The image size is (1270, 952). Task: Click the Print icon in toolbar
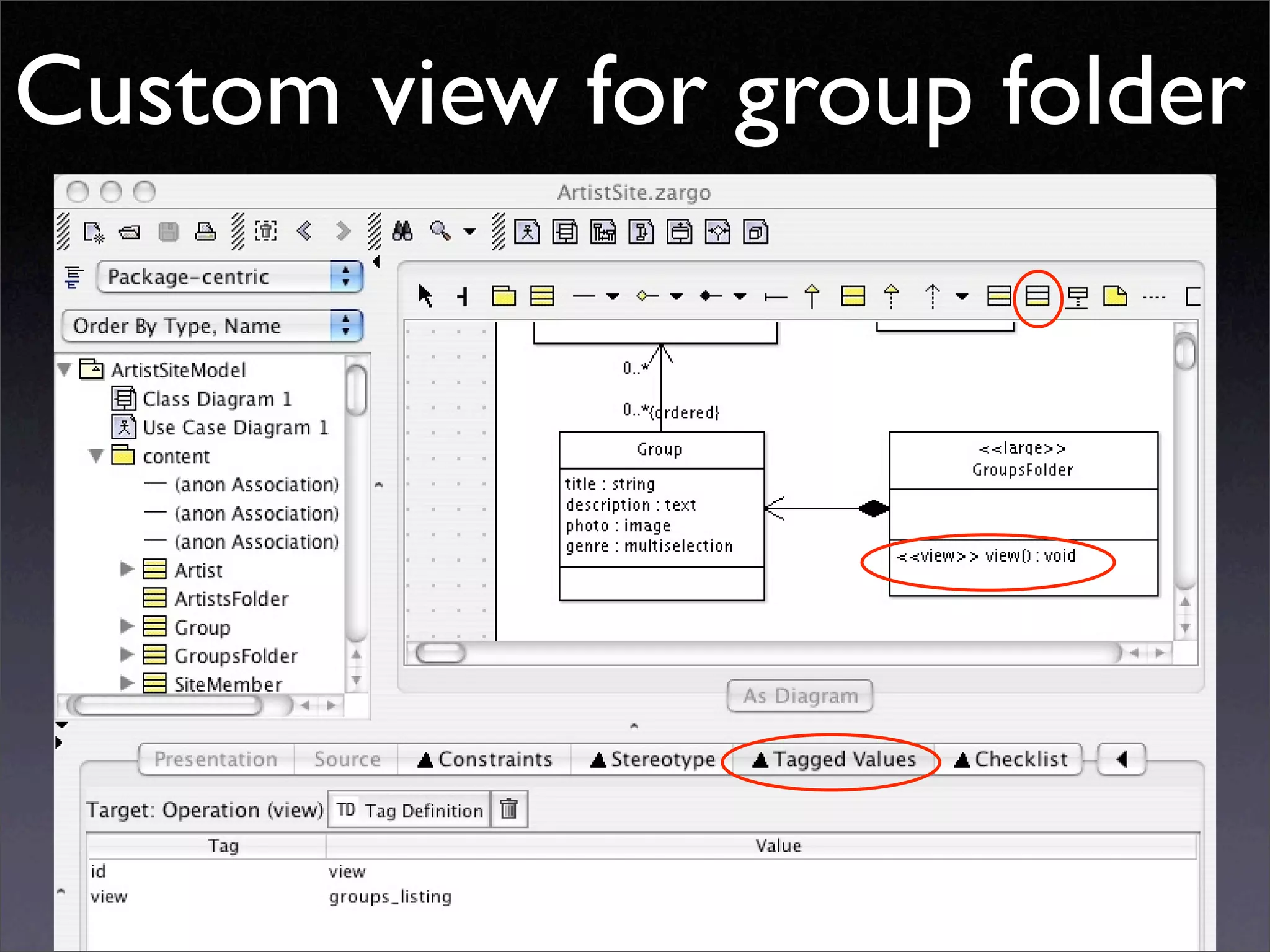coord(205,232)
